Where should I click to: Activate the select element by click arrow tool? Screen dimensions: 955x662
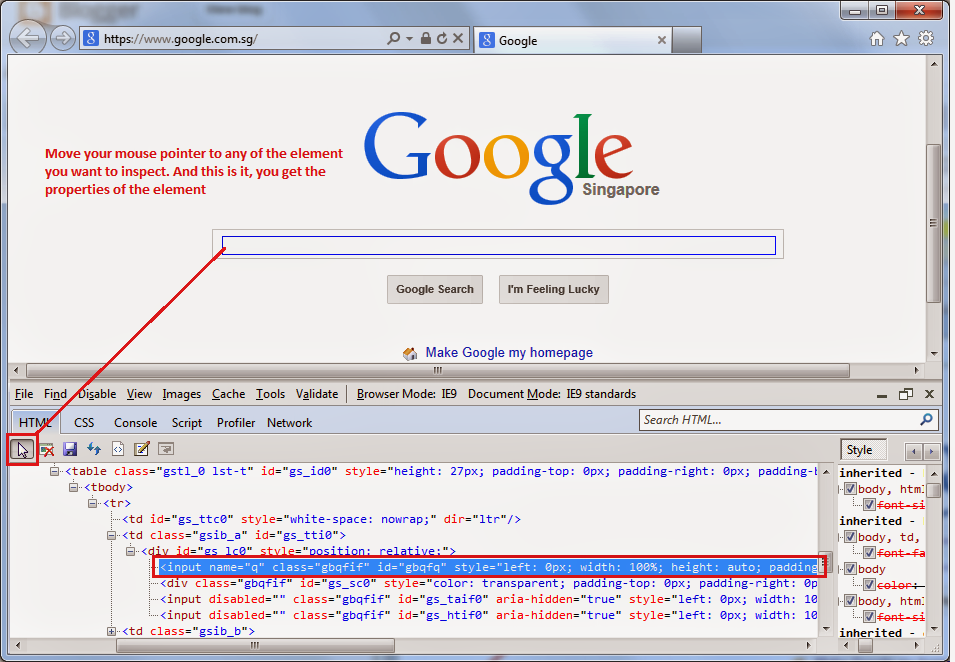point(21,449)
